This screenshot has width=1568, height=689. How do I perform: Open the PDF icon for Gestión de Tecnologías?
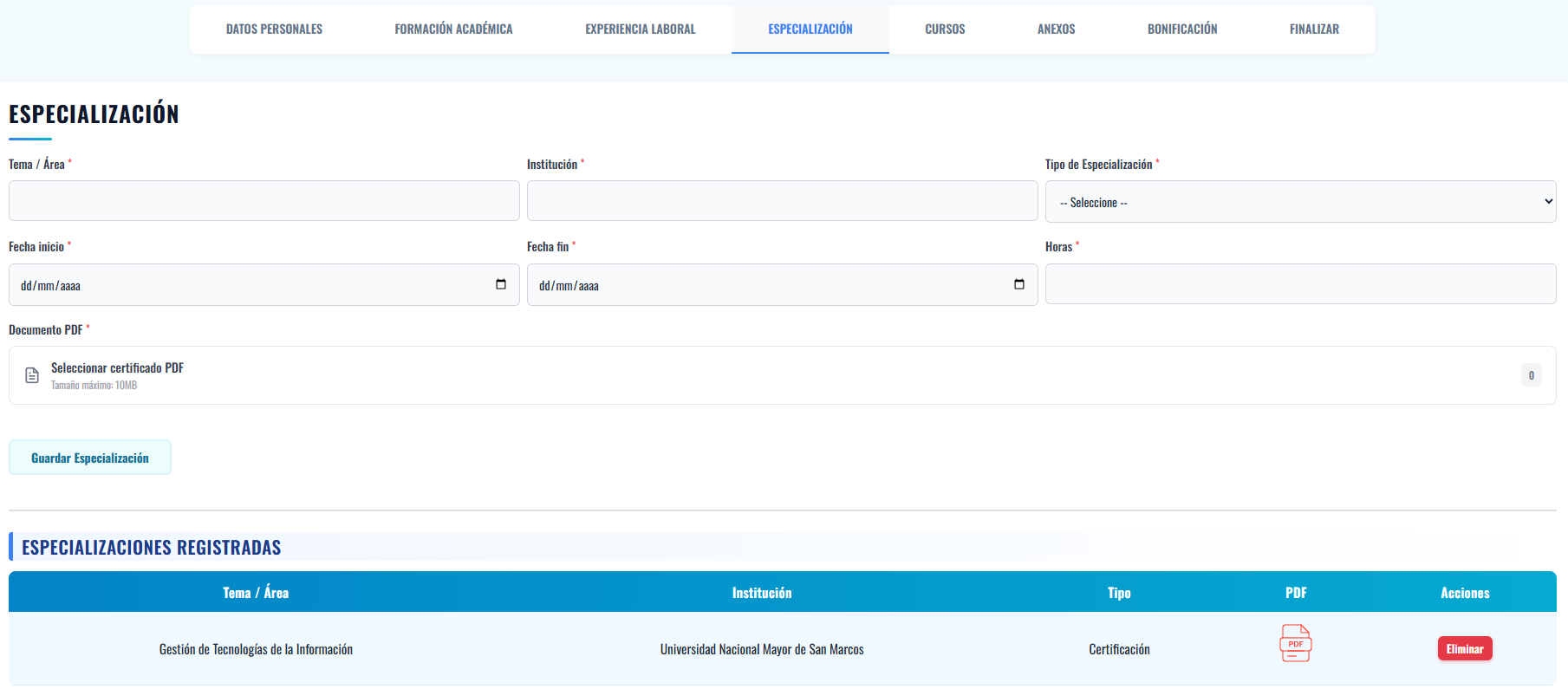coord(1295,643)
